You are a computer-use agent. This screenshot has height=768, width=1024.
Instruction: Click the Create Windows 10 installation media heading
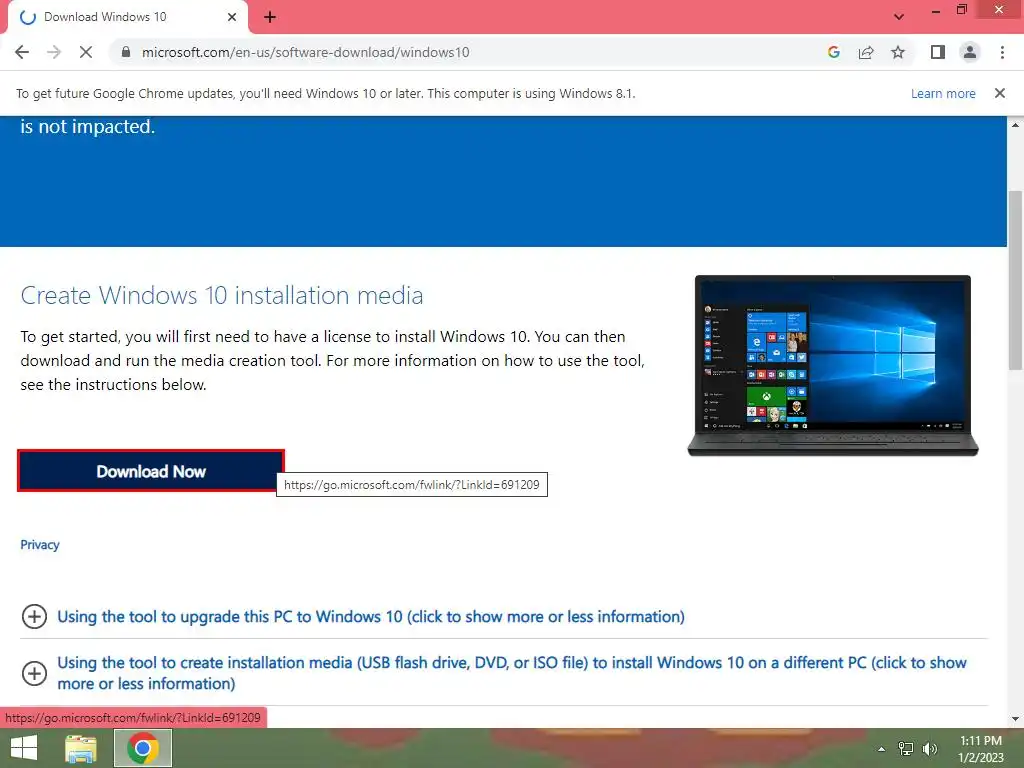tap(222, 296)
